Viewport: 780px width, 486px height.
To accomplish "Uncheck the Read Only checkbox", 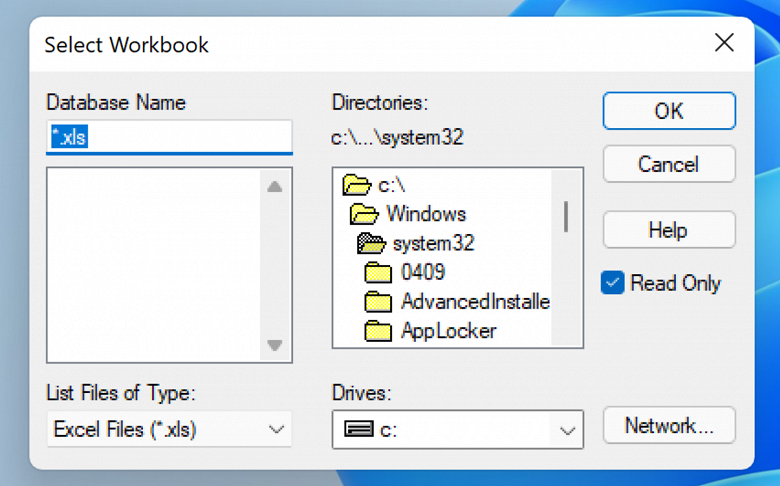I will point(612,283).
